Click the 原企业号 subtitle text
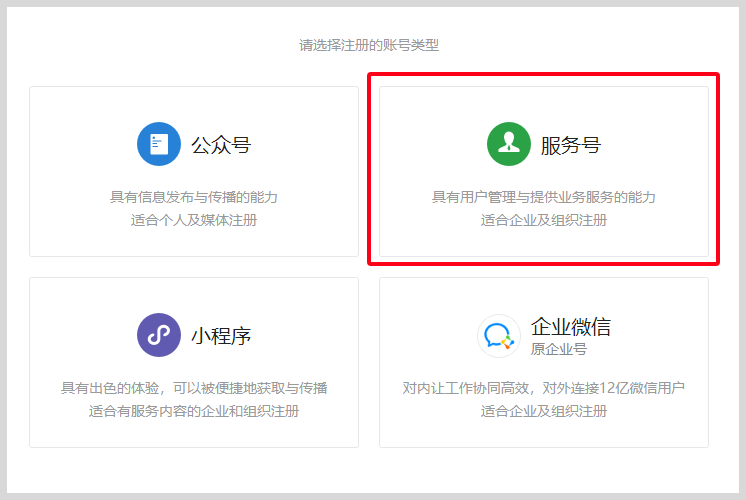 [559, 349]
